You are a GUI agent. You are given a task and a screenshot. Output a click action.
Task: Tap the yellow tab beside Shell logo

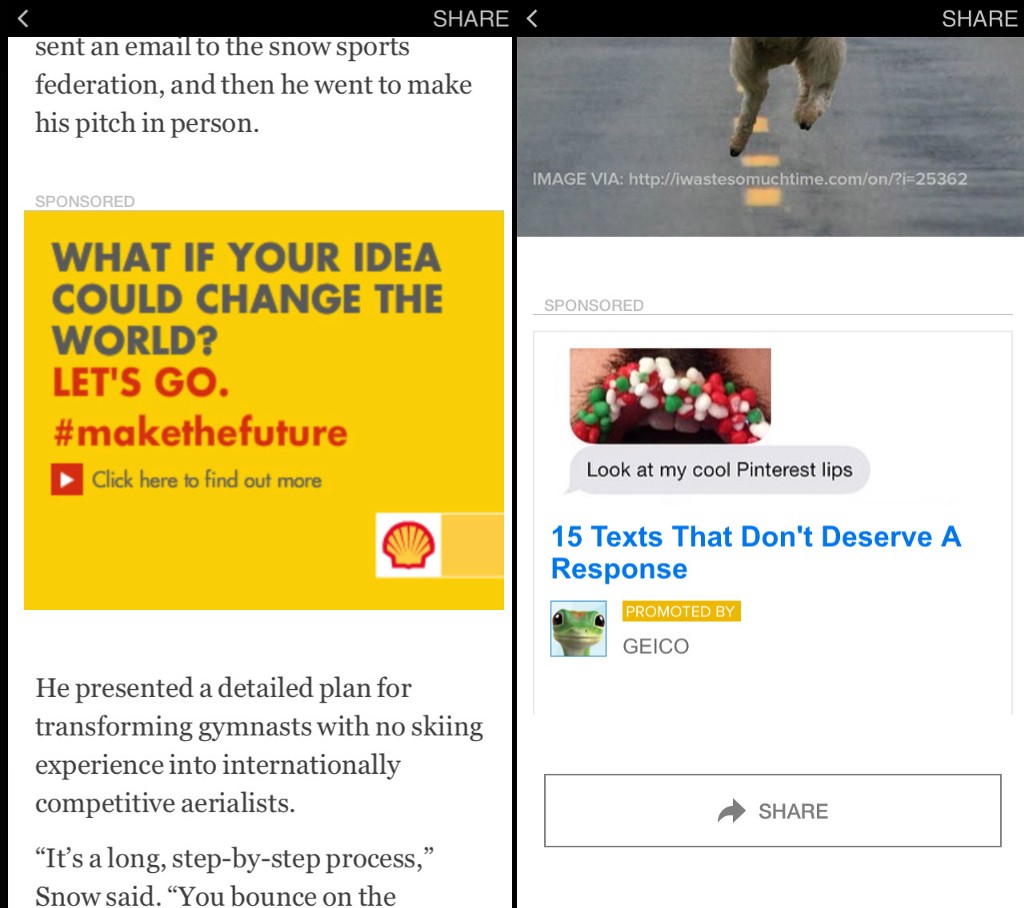point(472,545)
